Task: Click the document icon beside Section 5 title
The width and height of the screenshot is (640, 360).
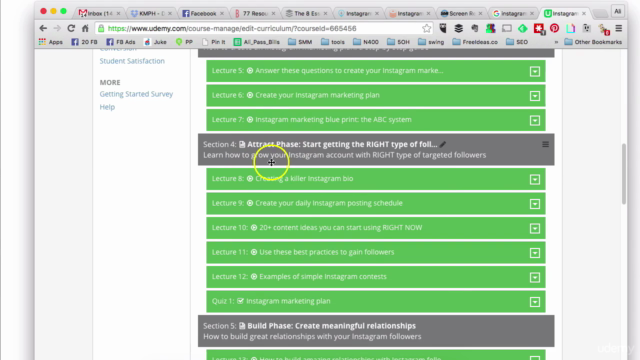Action: 242,326
